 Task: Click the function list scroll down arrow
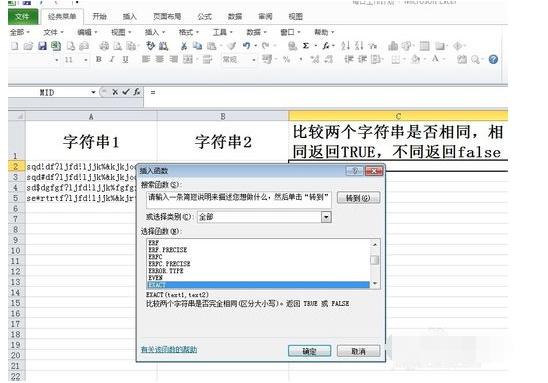coord(375,283)
